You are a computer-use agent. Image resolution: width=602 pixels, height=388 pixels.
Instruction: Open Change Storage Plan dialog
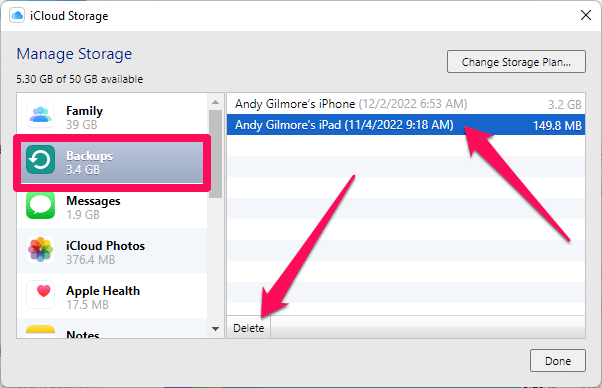tap(516, 62)
